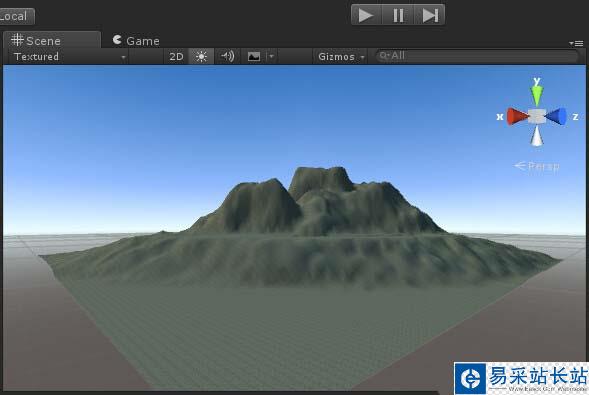Click the Step frame button
Image resolution: width=589 pixels, height=395 pixels.
pos(429,15)
